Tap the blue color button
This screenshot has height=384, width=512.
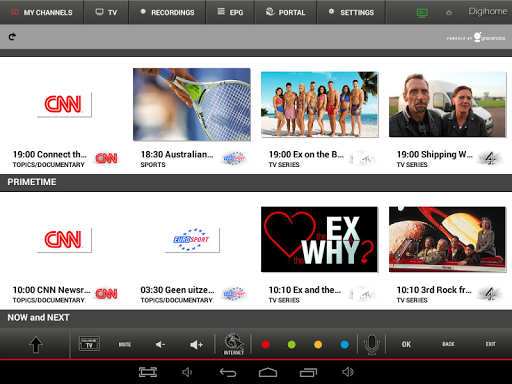pyautogui.click(x=345, y=345)
